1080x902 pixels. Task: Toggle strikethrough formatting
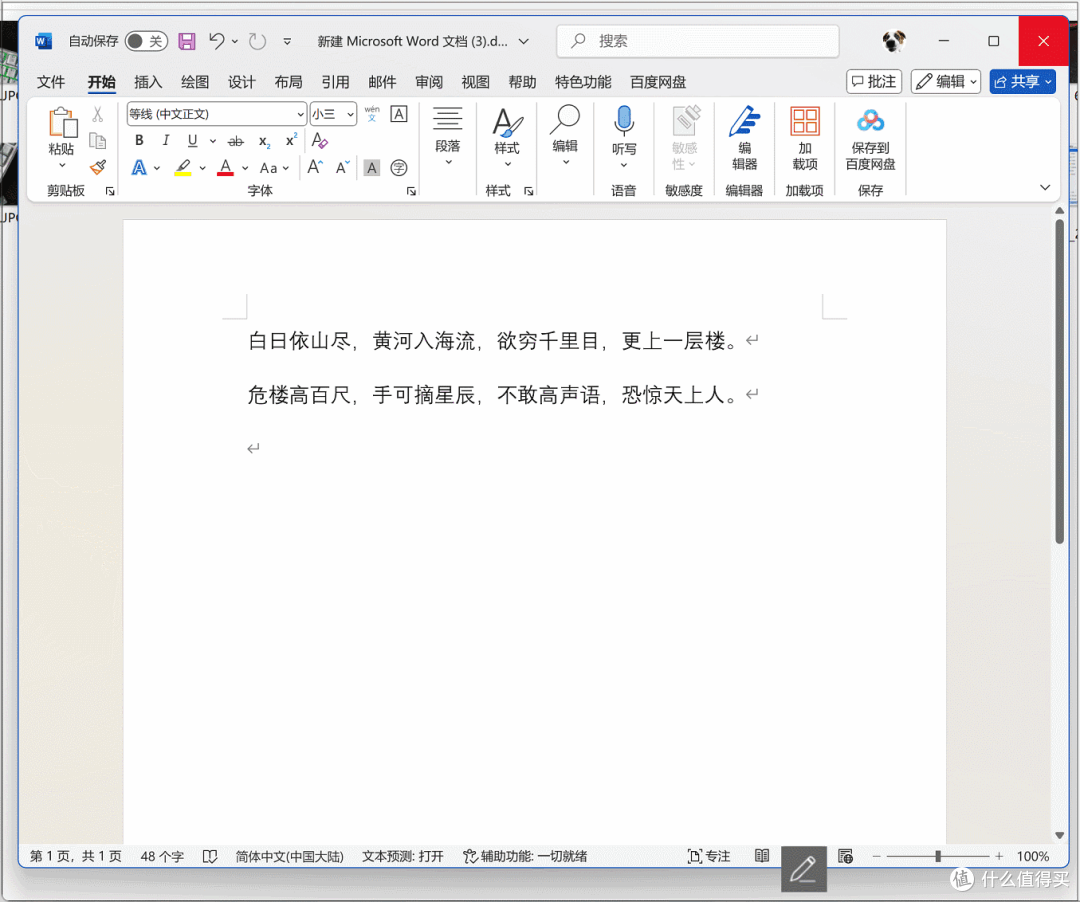pyautogui.click(x=236, y=141)
